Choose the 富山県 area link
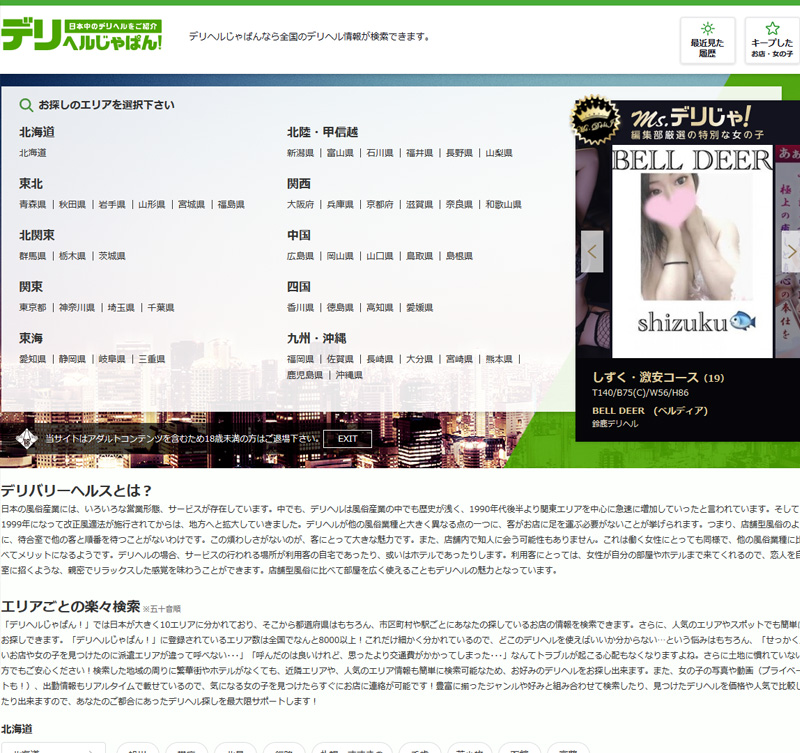Screen dimensions: 800x753 [340, 153]
